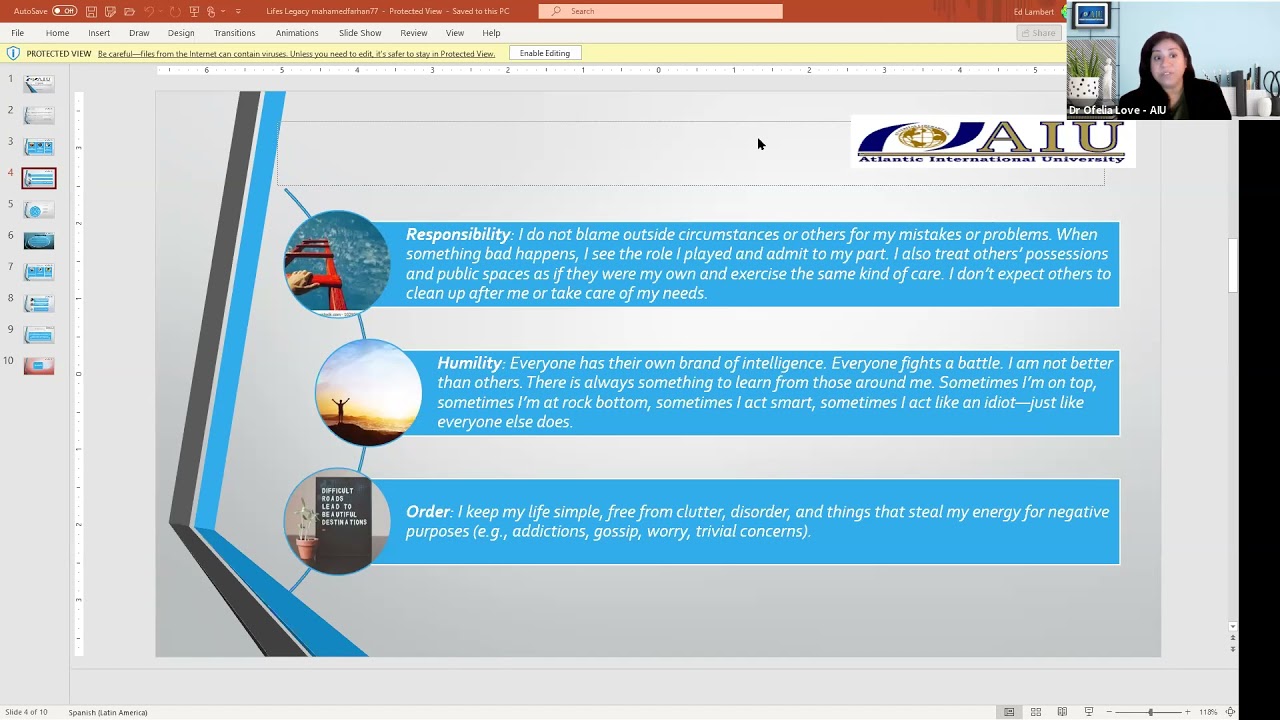The width and height of the screenshot is (1280, 720).
Task: Select Normal view icon in status bar
Action: tap(1009, 712)
